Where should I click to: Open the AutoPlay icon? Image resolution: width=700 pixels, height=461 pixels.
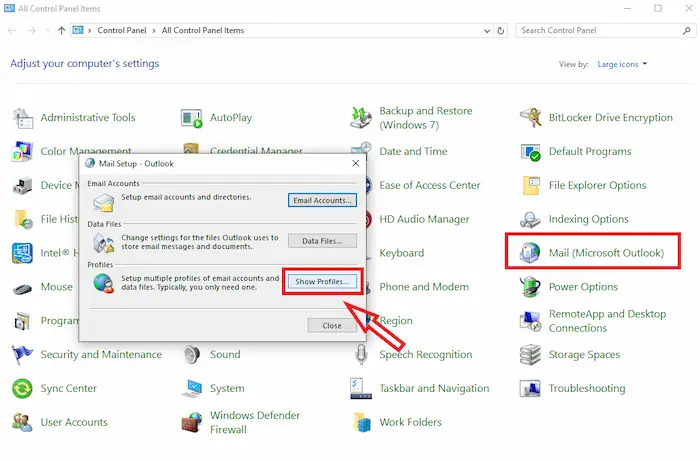point(192,118)
